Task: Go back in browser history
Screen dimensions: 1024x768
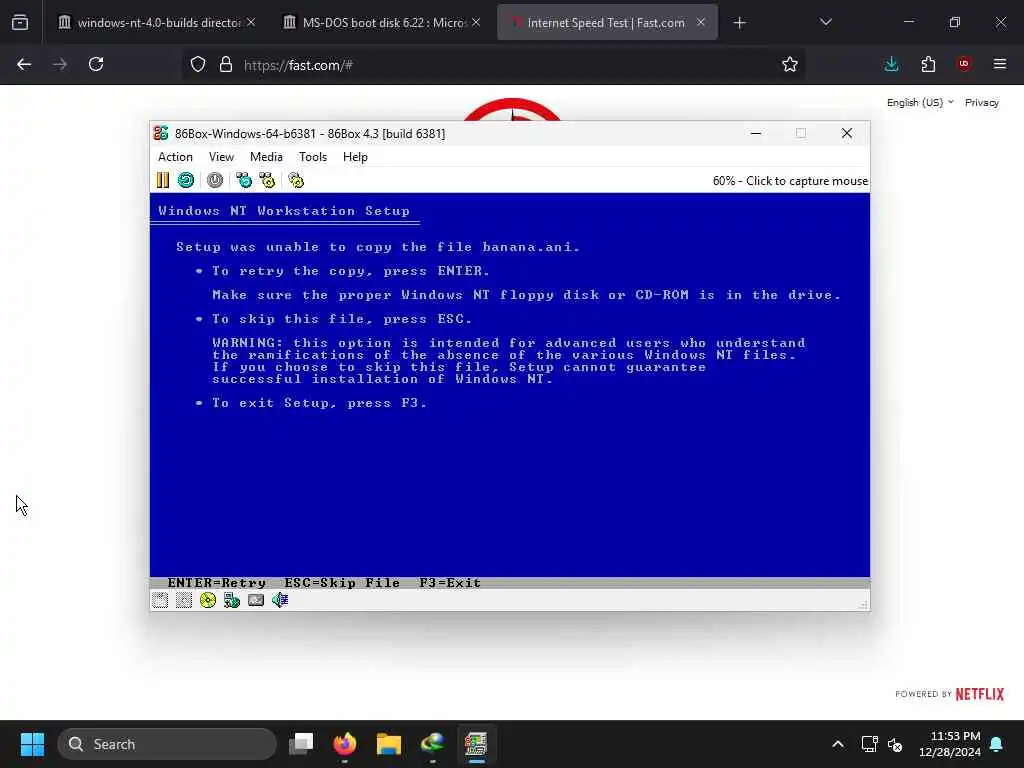Action: point(24,64)
